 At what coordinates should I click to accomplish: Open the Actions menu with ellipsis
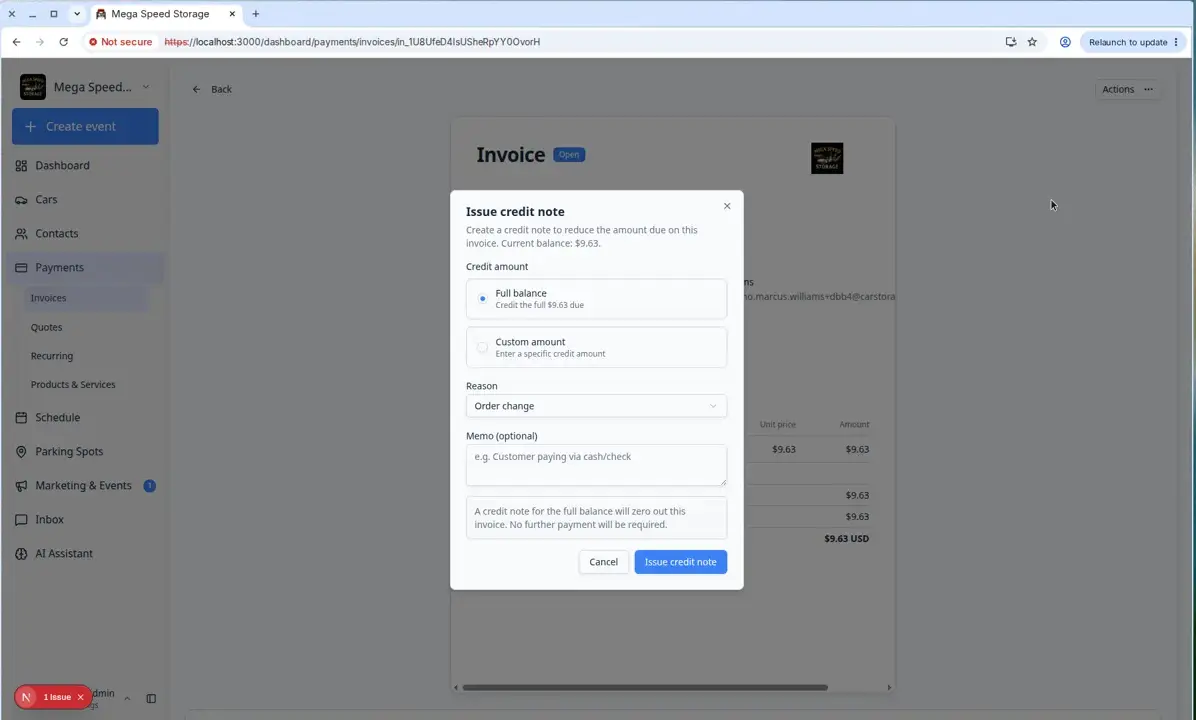1127,89
